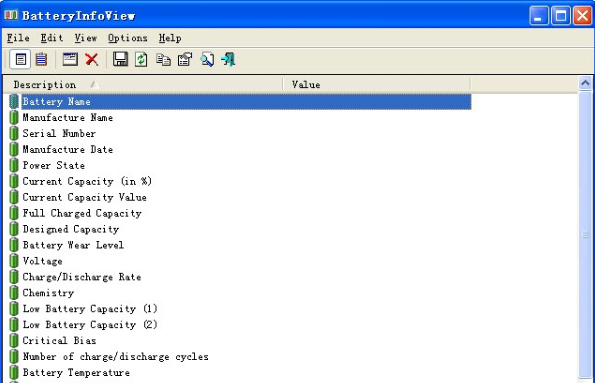595x383 pixels.
Task: Maximize the BatteryInfoView window
Action: (561, 16)
